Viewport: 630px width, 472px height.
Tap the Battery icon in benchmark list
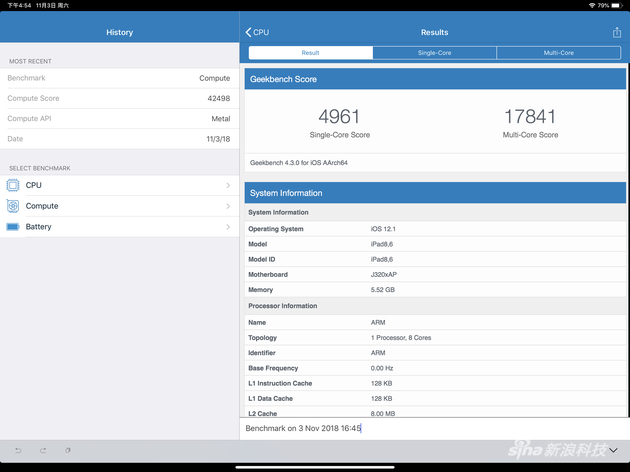(13, 227)
